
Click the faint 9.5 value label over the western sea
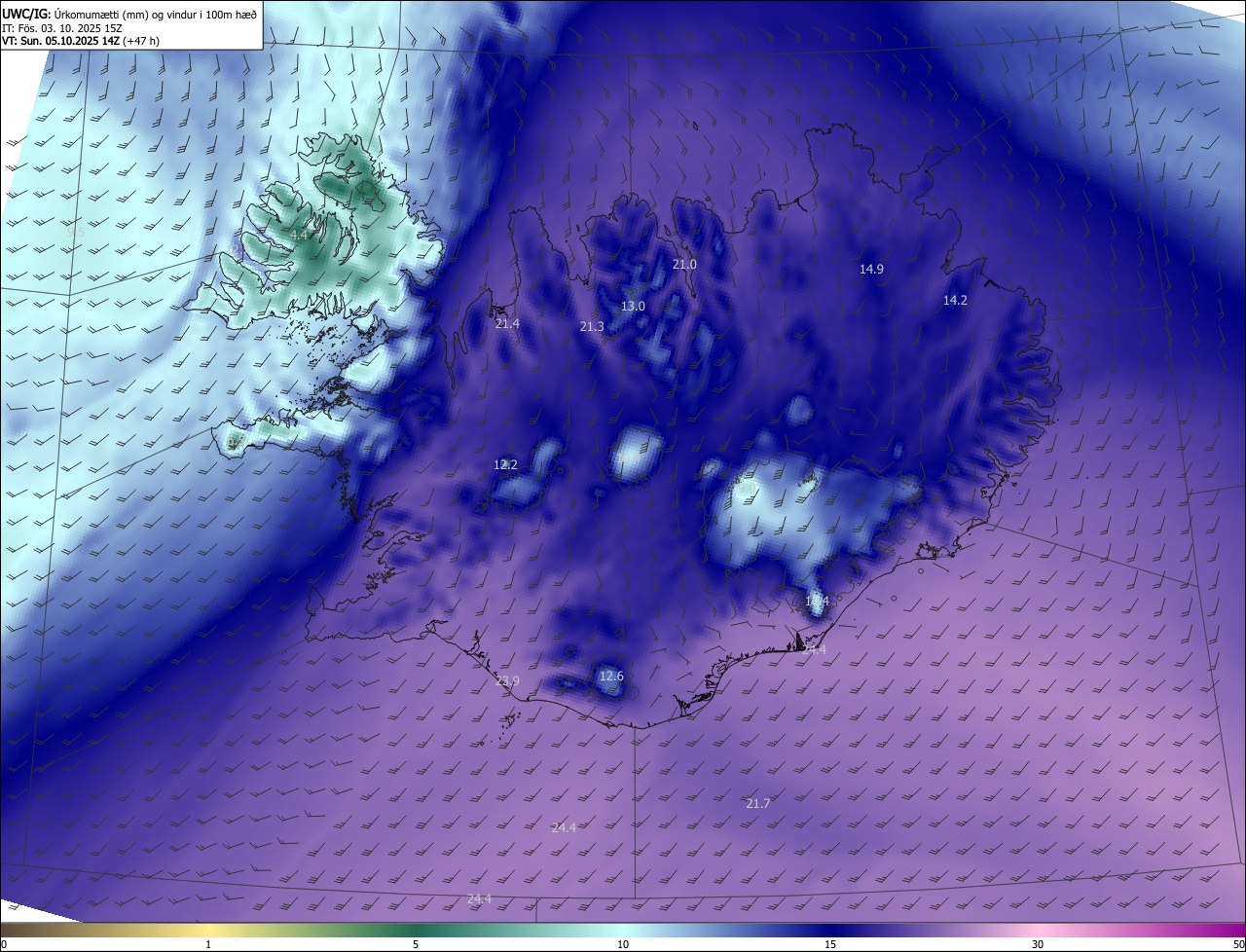click(x=76, y=233)
